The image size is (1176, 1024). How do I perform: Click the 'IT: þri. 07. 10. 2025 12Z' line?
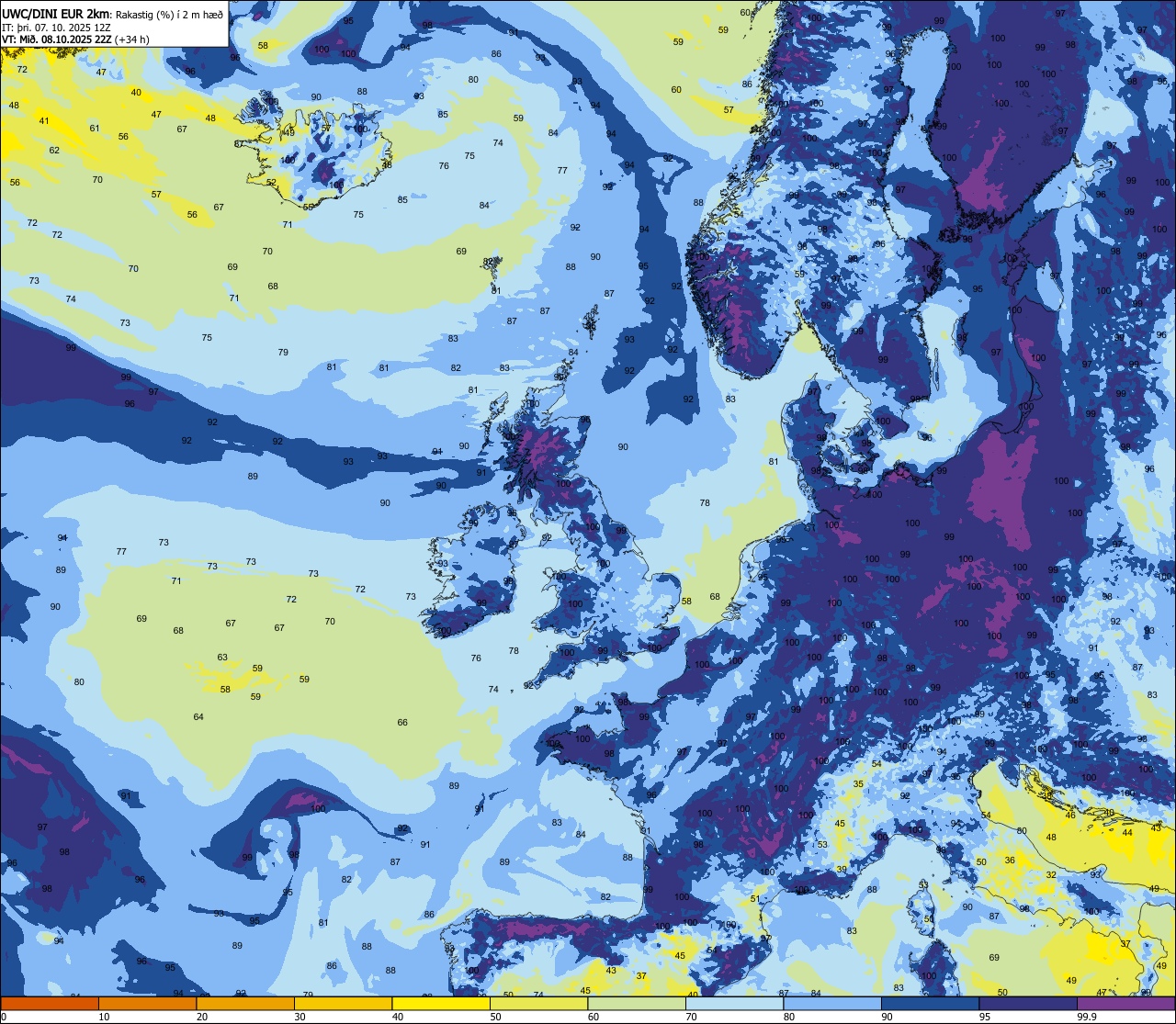point(54,27)
